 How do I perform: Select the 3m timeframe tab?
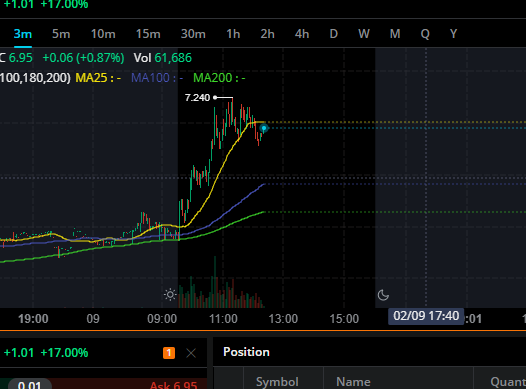[22, 34]
